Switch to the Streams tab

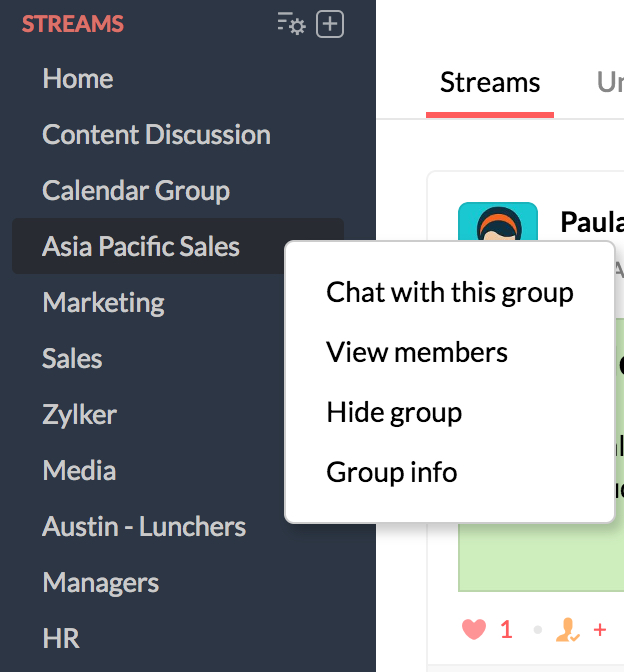click(x=490, y=83)
